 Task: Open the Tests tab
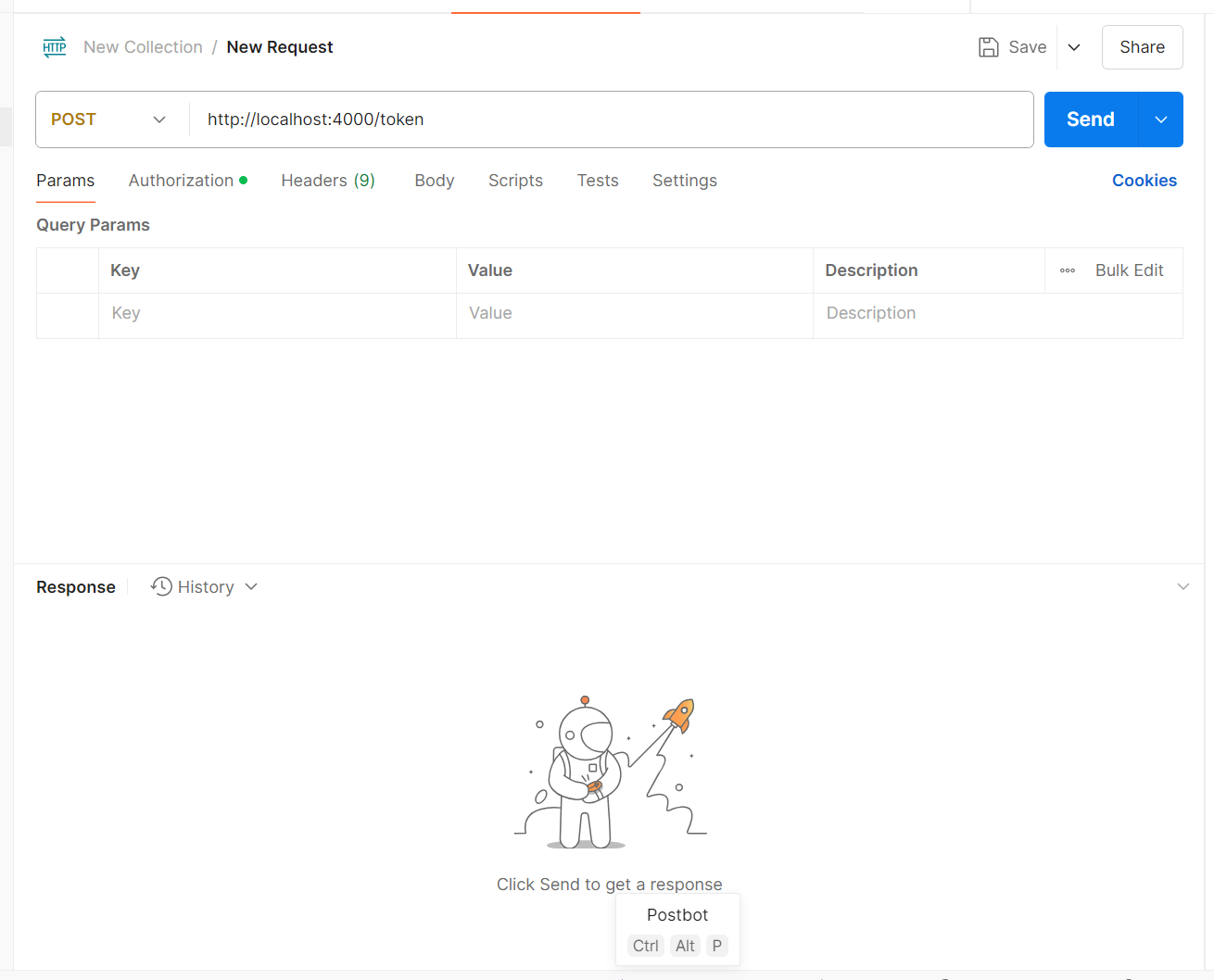598,181
